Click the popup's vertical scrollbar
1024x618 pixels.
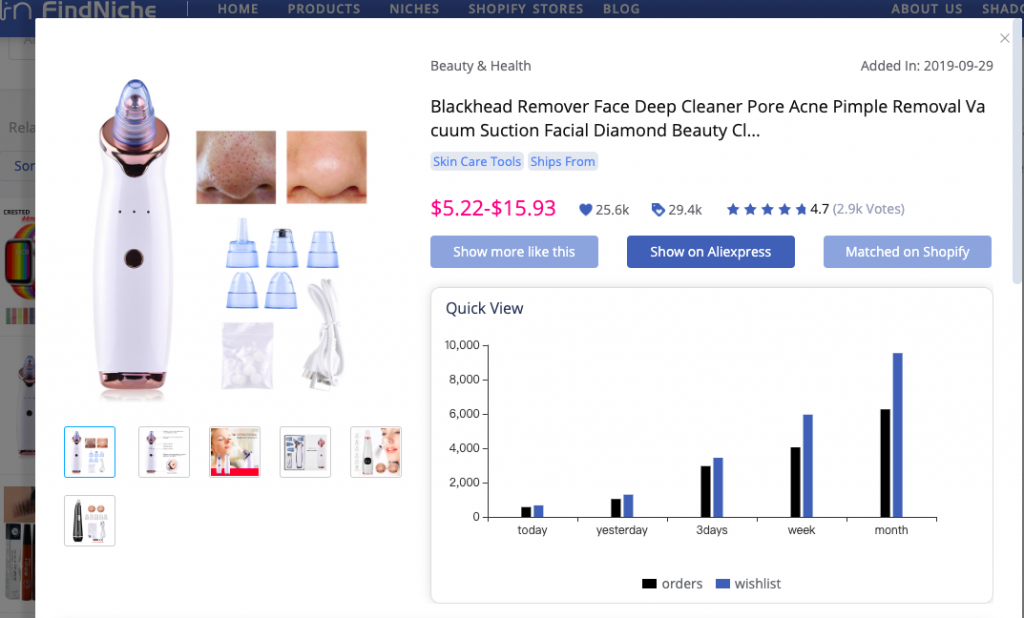coord(1017,152)
